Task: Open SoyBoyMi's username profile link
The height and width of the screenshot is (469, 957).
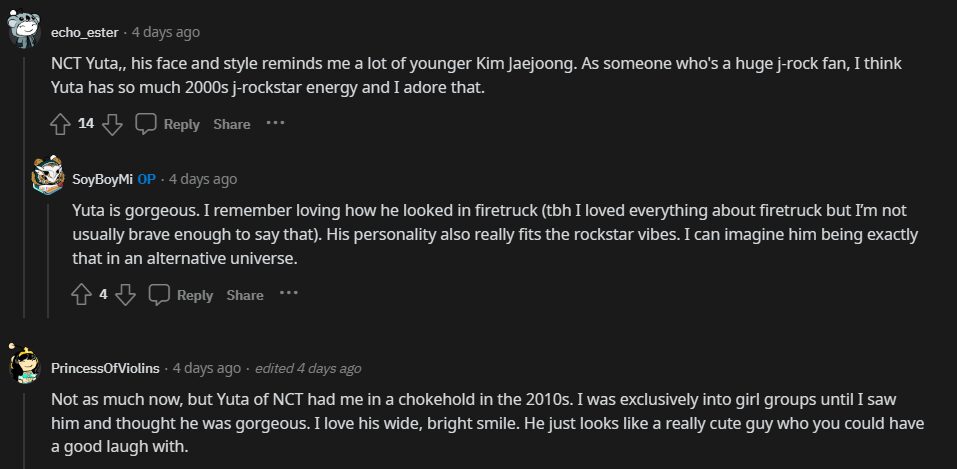Action: (x=103, y=179)
